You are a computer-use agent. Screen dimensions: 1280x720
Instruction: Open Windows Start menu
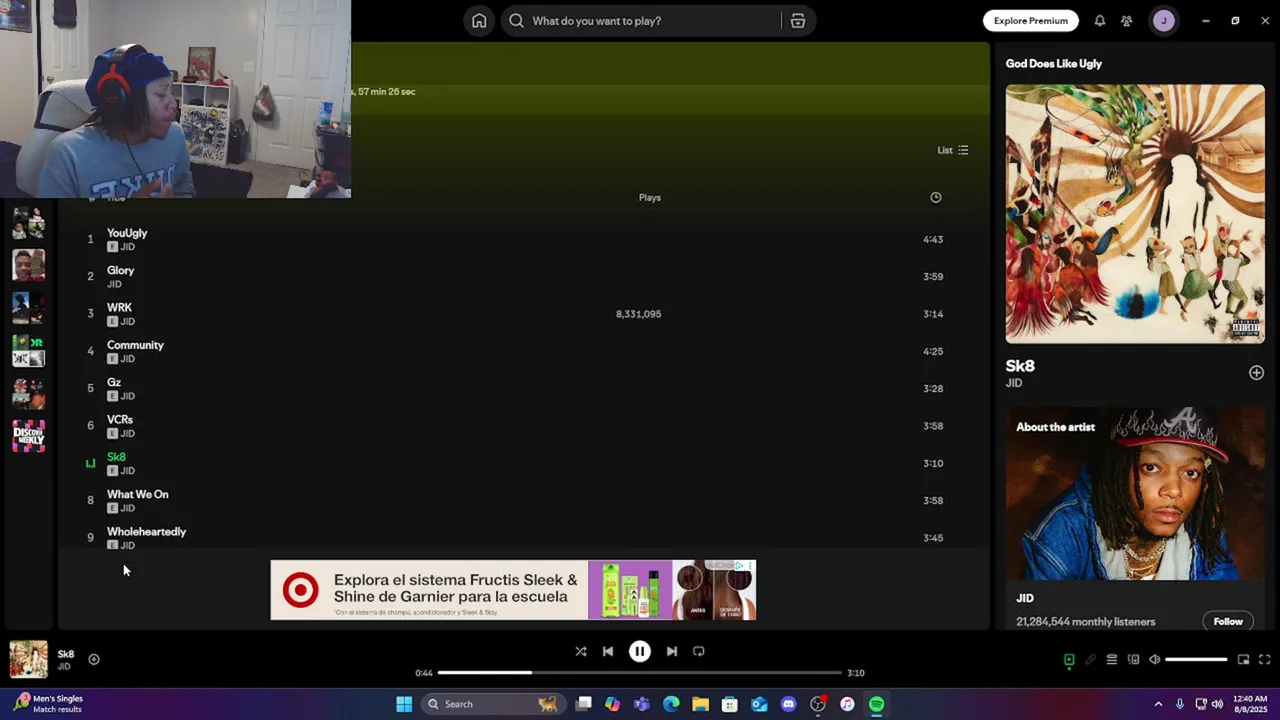[x=404, y=704]
